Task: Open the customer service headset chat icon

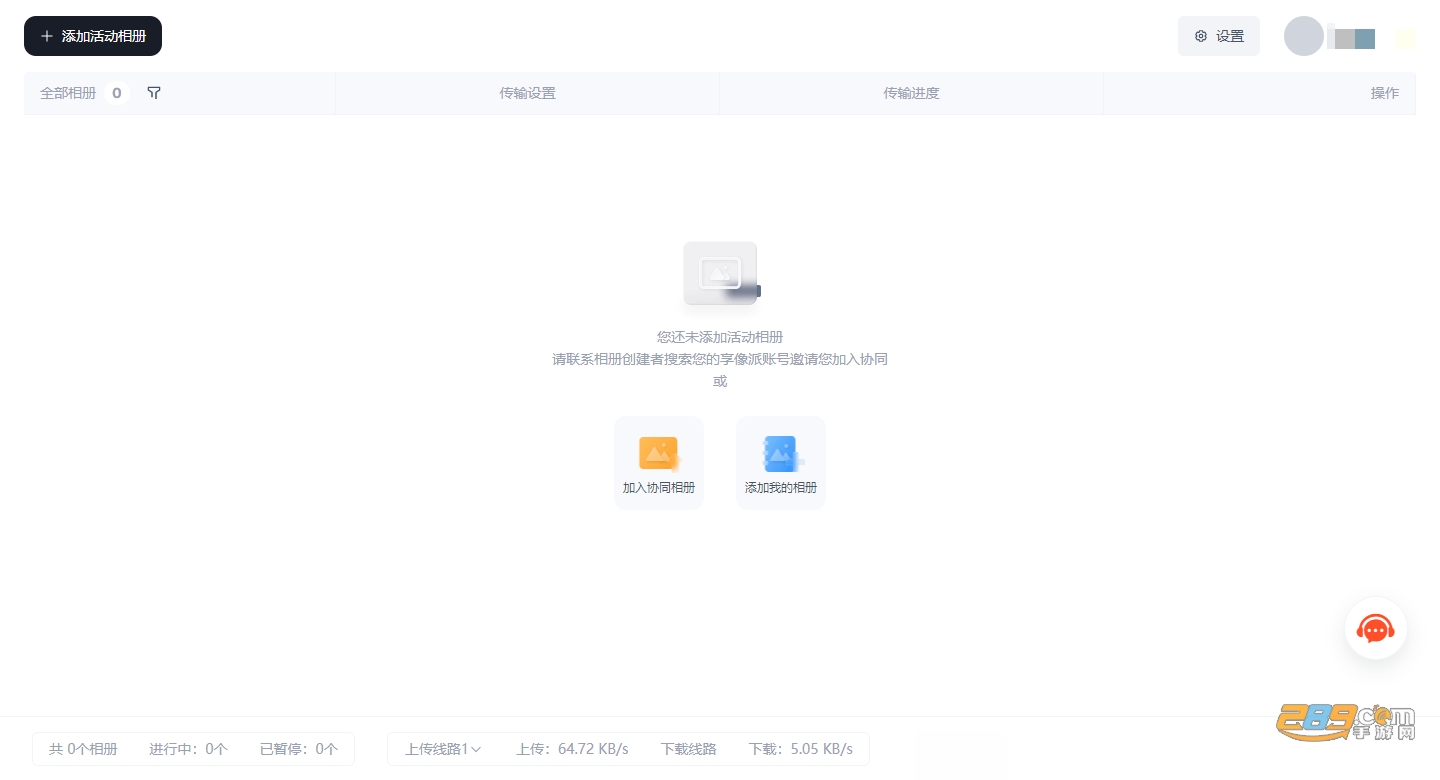Action: 1376,629
